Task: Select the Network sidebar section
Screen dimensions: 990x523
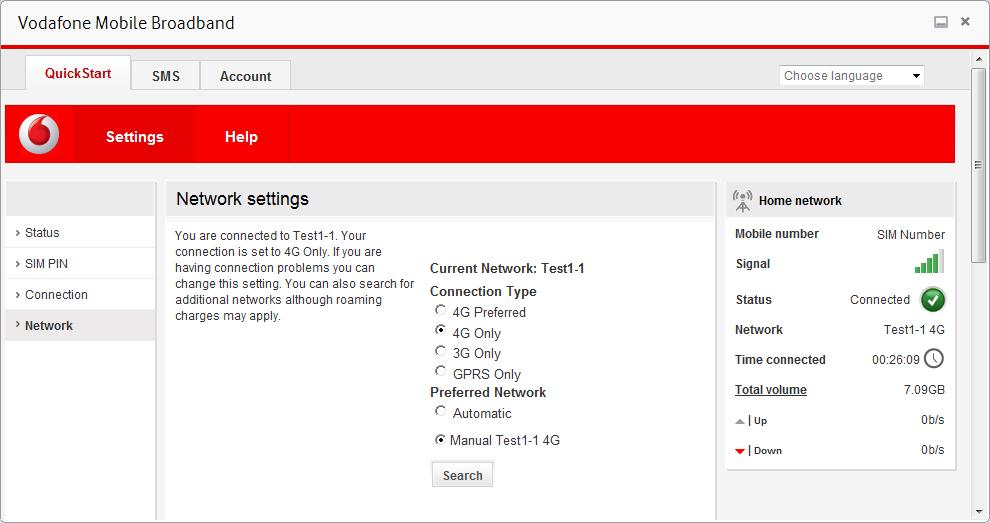Action: tap(80, 325)
